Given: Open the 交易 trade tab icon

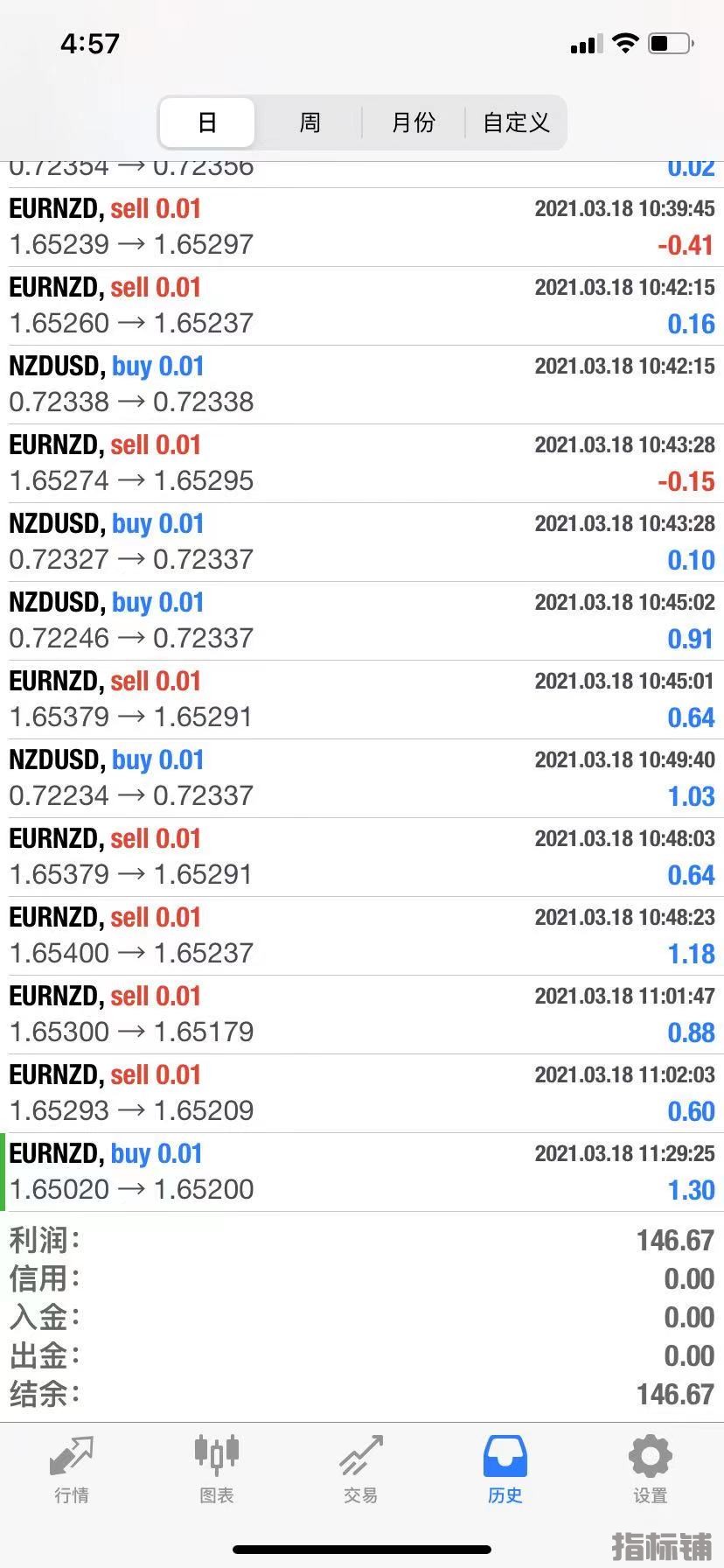Looking at the screenshot, I should coord(361,1457).
